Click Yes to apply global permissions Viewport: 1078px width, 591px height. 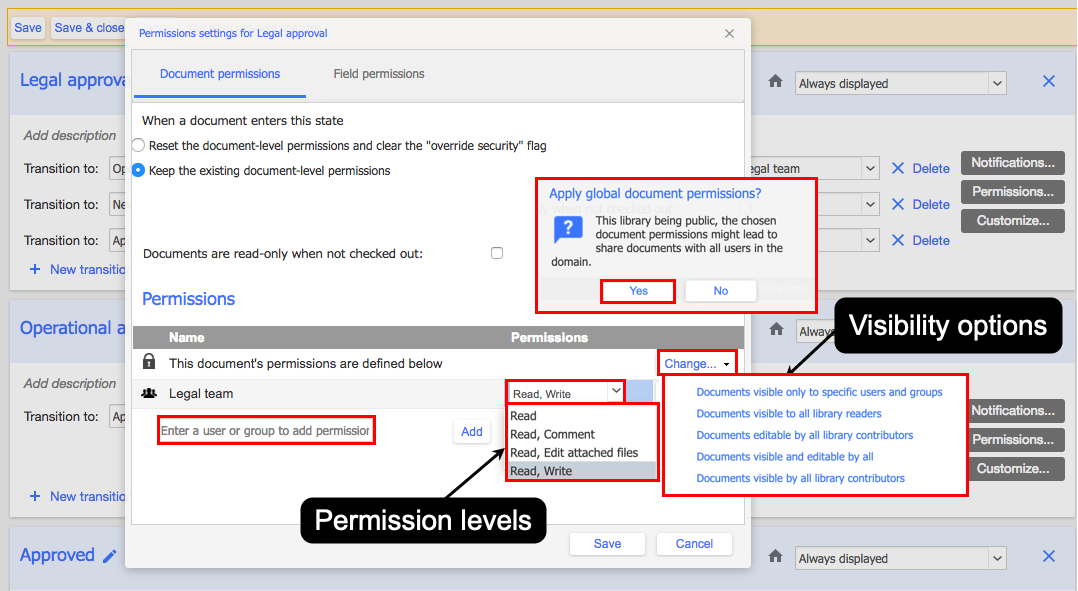pos(638,291)
